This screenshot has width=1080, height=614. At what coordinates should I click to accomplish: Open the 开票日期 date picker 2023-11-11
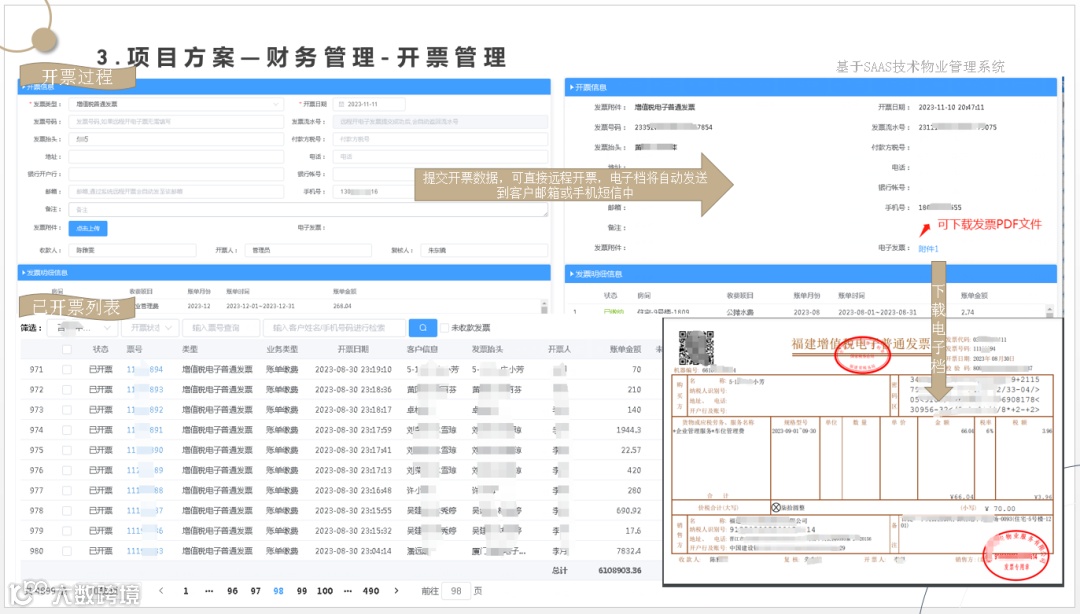pos(369,104)
